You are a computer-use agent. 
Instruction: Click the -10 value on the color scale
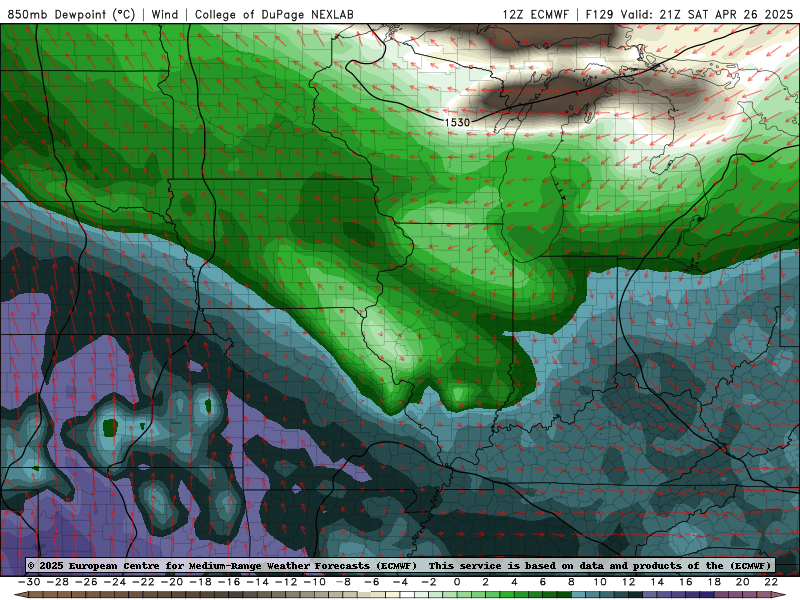[x=315, y=582]
